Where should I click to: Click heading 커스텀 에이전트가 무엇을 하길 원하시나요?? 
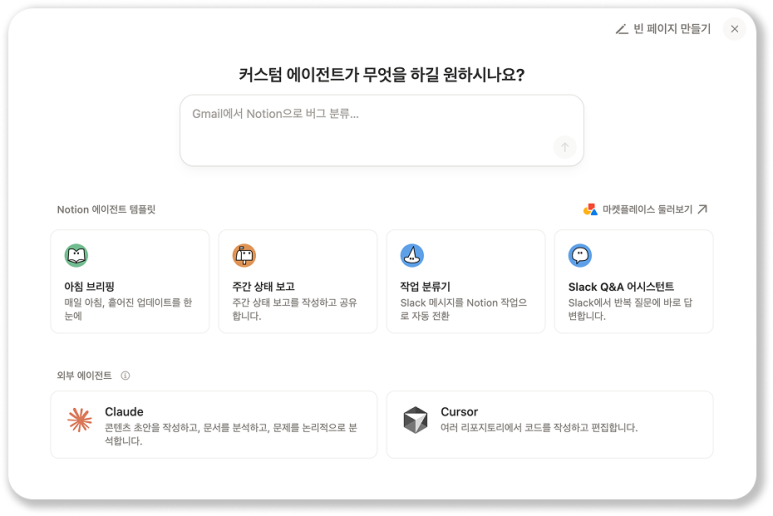tap(382, 75)
